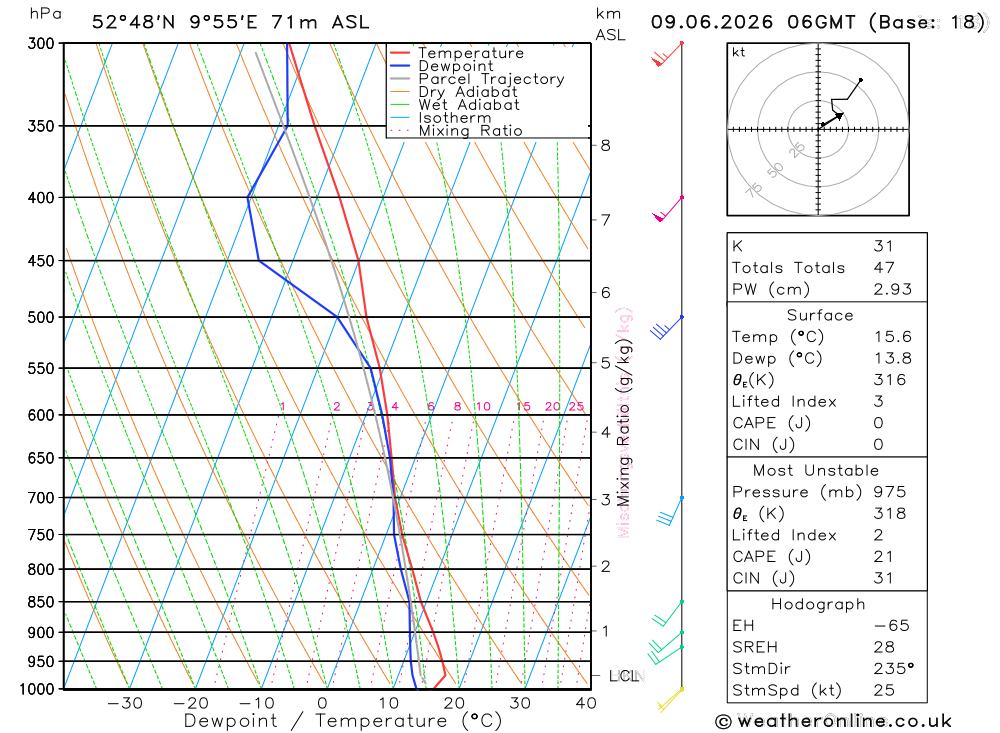Click the K index value 31

[883, 246]
